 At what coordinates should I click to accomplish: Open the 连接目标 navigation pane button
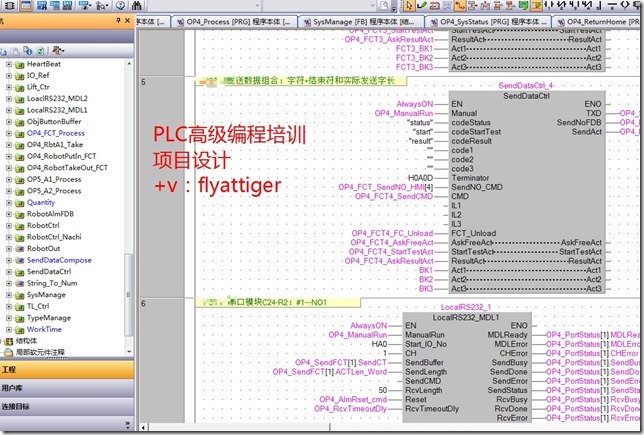pos(67,407)
